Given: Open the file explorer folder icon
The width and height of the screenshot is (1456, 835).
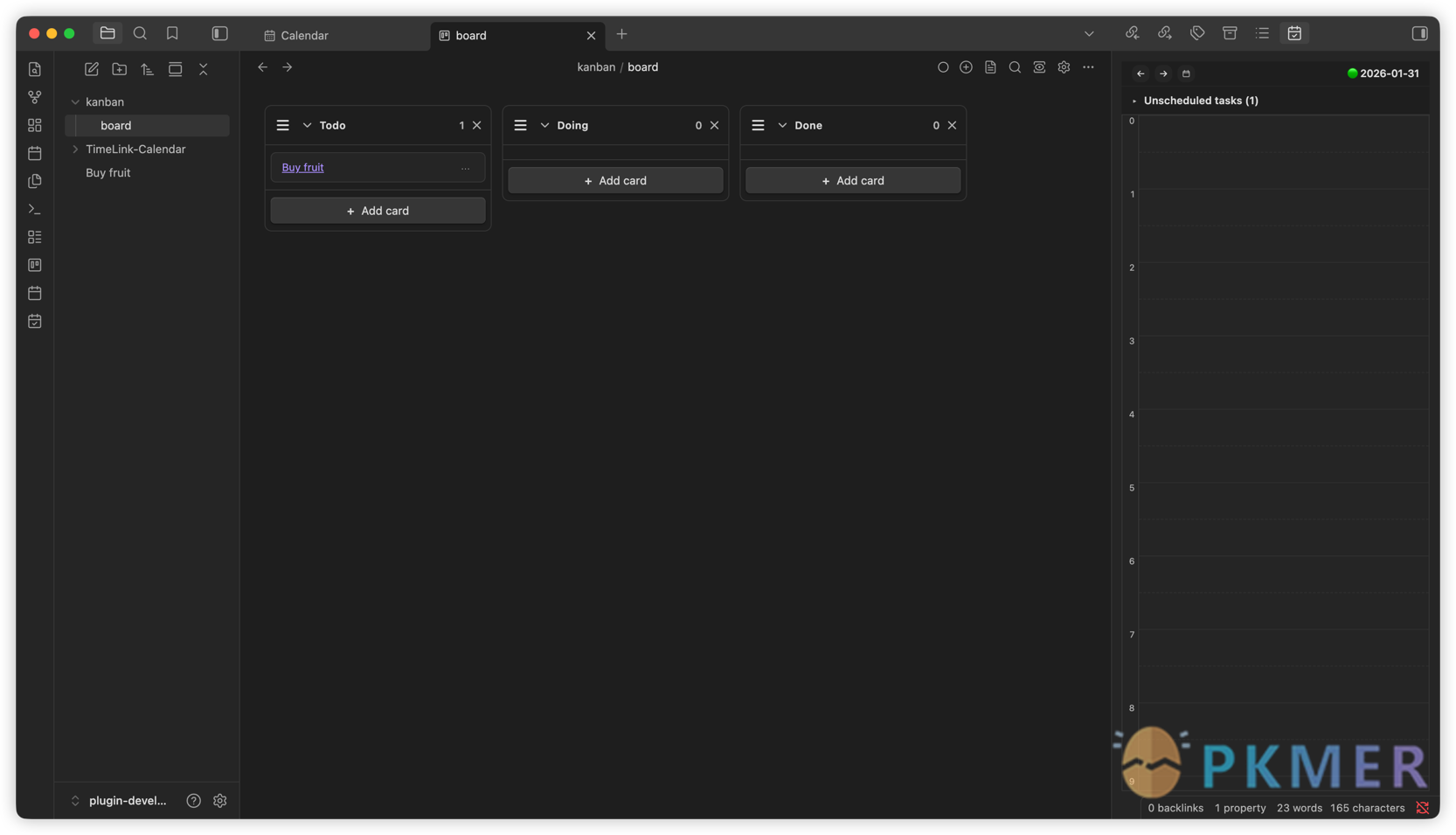Looking at the screenshot, I should 107,33.
